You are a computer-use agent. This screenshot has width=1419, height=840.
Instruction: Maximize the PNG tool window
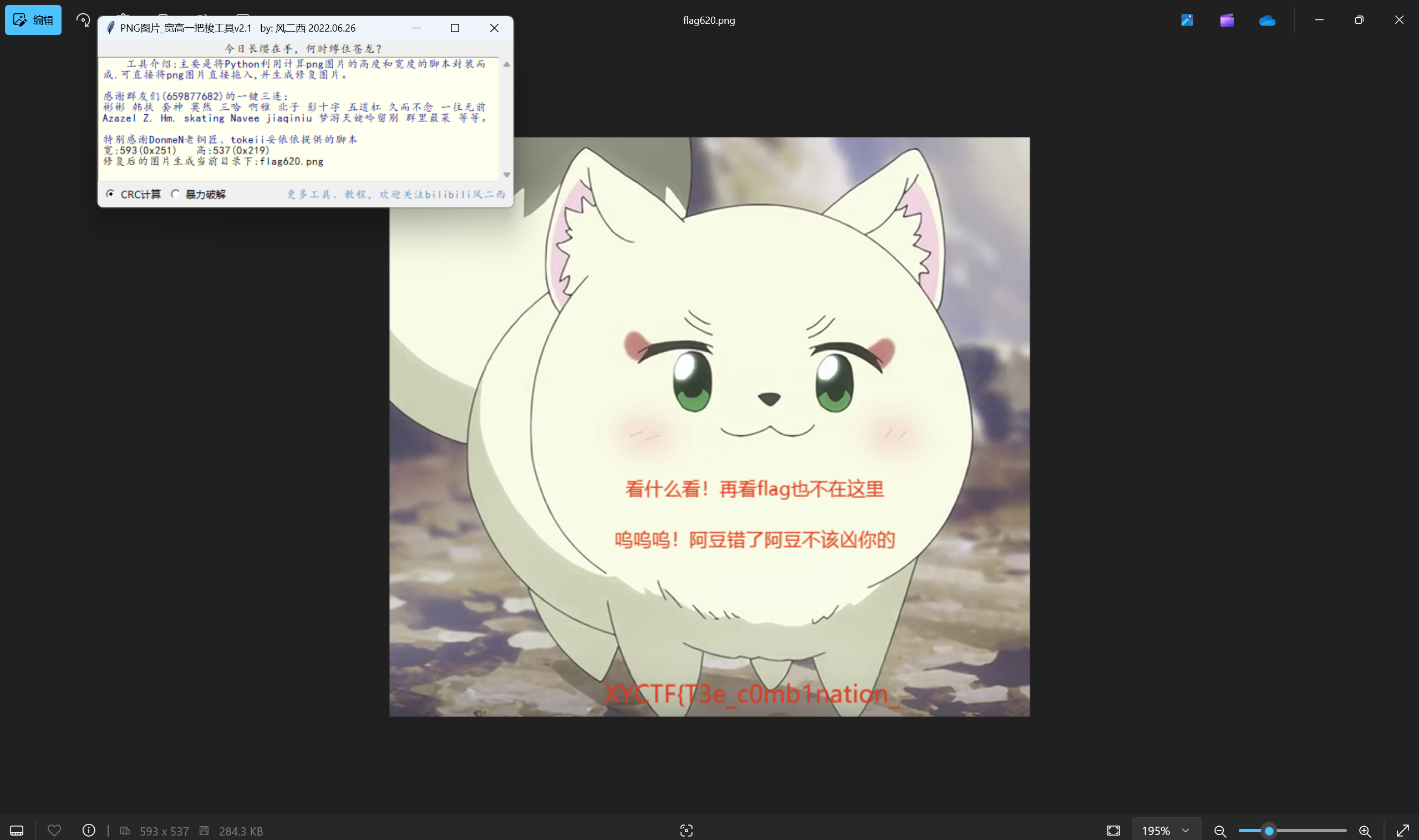click(x=455, y=28)
